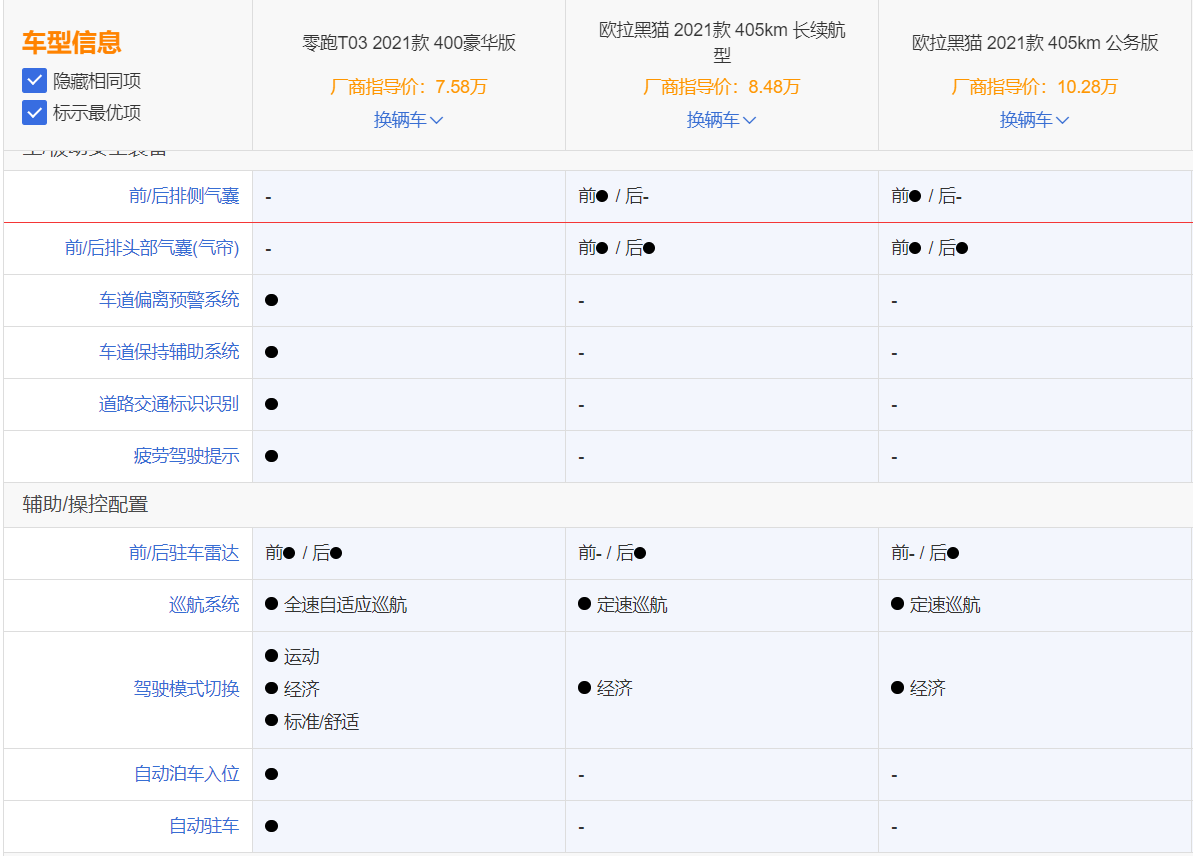Image resolution: width=1193 pixels, height=856 pixels.
Task: Click the 辅助/操控配置 section header
Action: 85,504
